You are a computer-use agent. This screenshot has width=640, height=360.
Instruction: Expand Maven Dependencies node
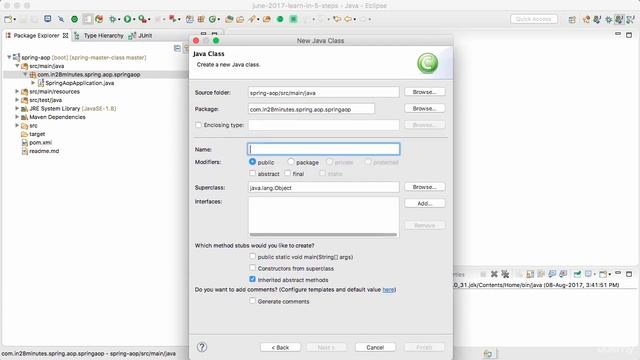pyautogui.click(x=17, y=117)
